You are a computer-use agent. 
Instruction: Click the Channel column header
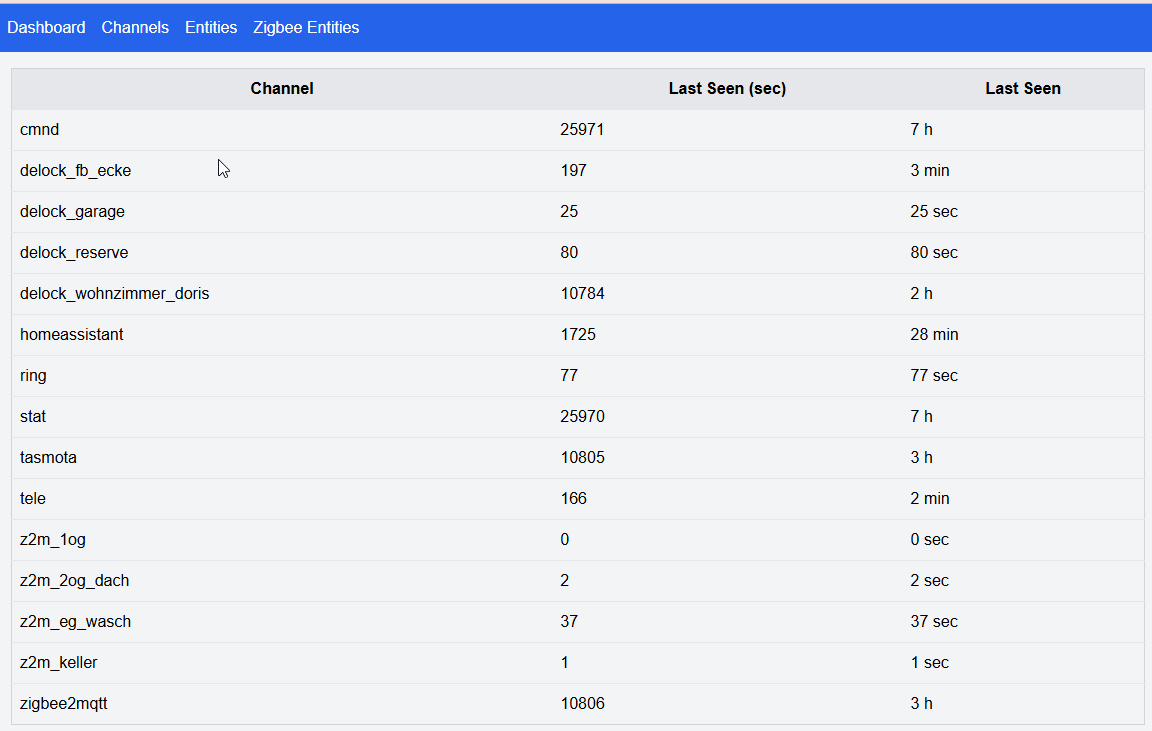(x=282, y=89)
